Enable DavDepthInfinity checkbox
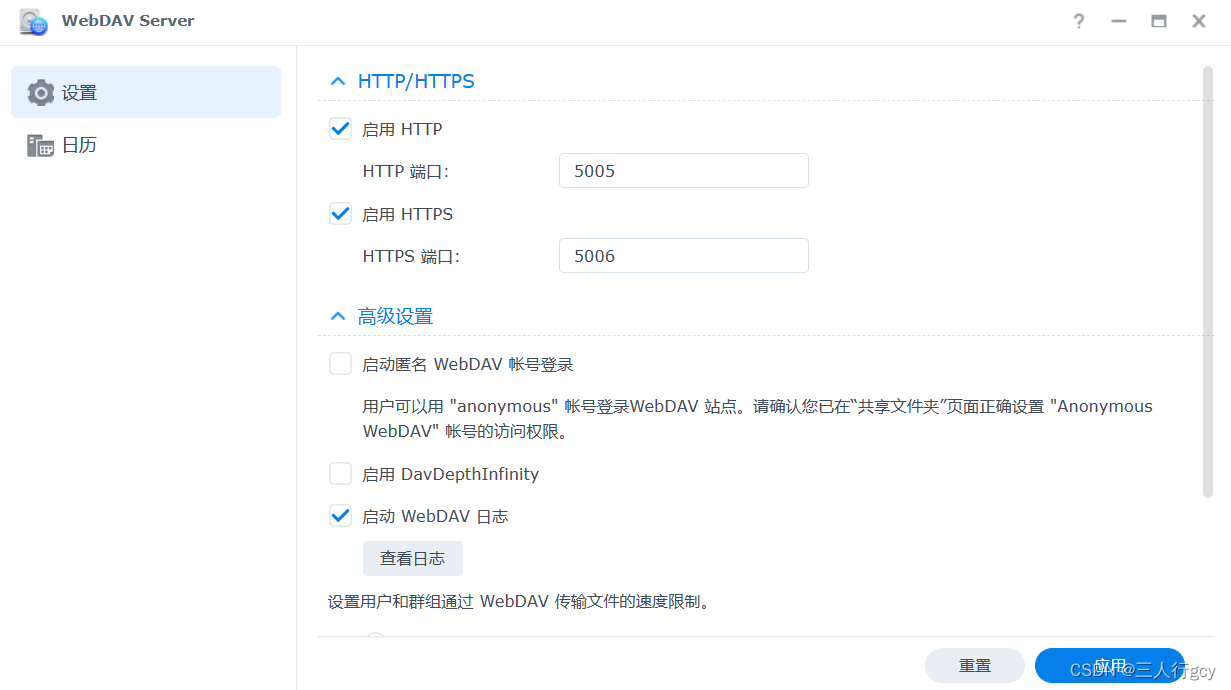 (x=340, y=474)
